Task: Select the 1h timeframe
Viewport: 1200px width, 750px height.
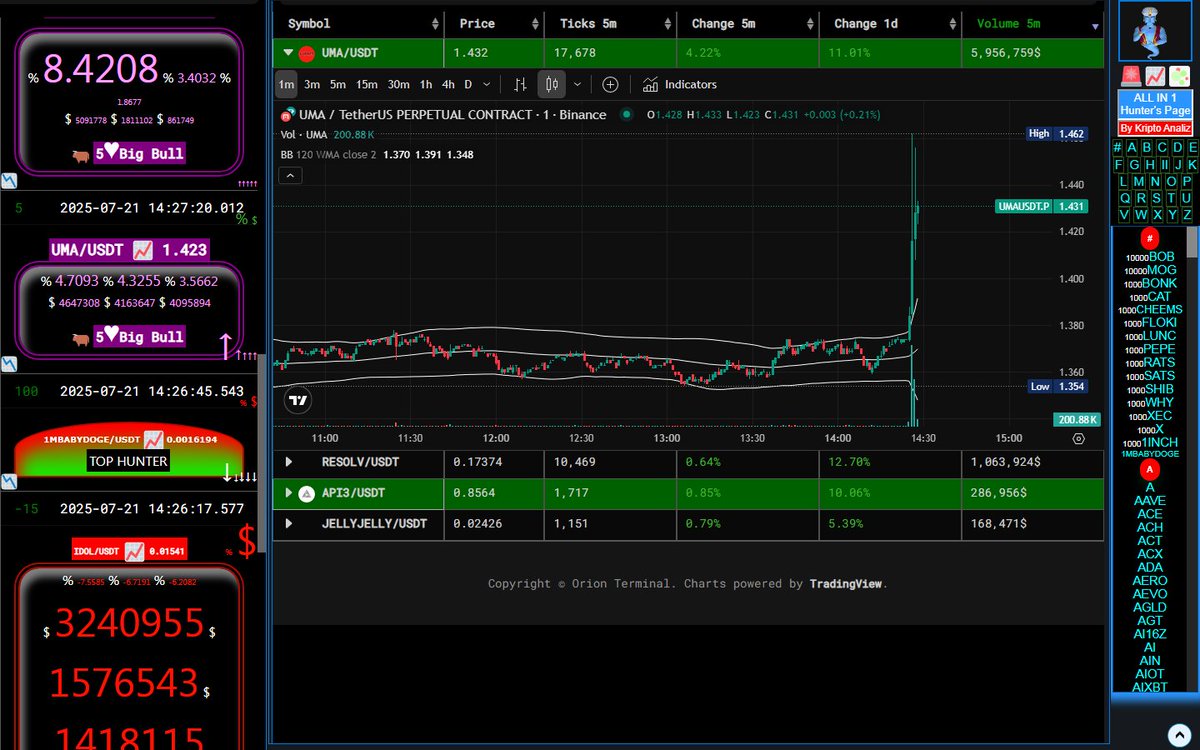Action: (426, 85)
